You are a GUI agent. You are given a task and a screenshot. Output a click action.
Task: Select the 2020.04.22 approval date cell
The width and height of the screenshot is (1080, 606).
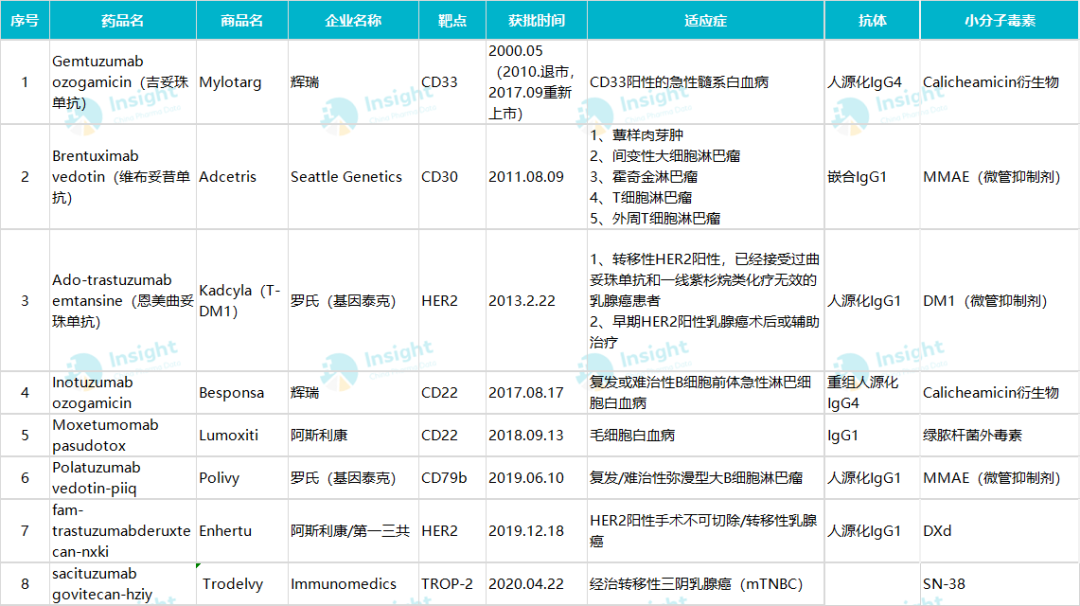point(537,584)
